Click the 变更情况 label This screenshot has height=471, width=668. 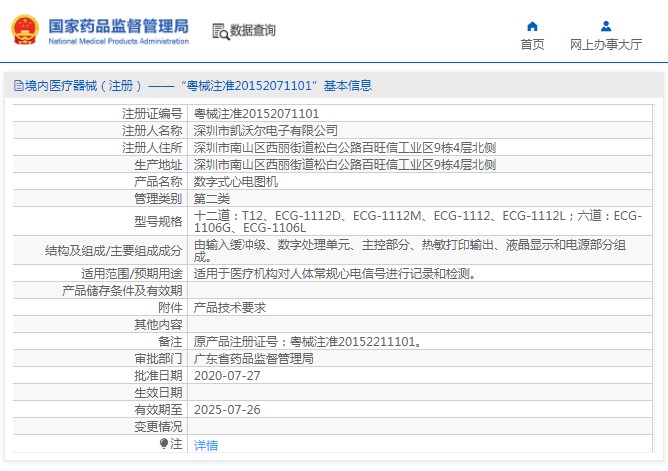[x=158, y=427]
